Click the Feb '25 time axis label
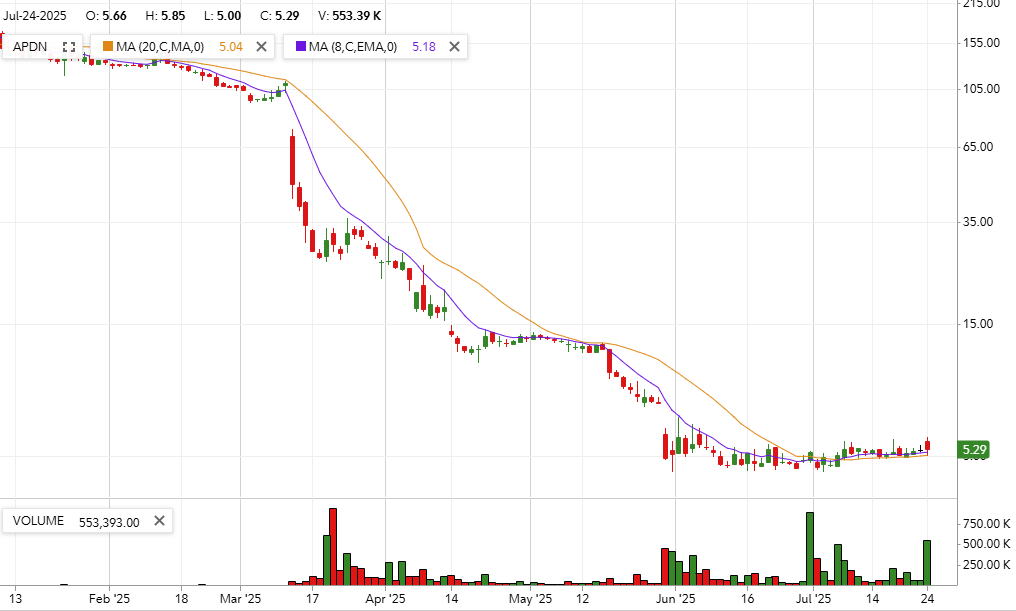This screenshot has height=611, width=1016. (109, 599)
